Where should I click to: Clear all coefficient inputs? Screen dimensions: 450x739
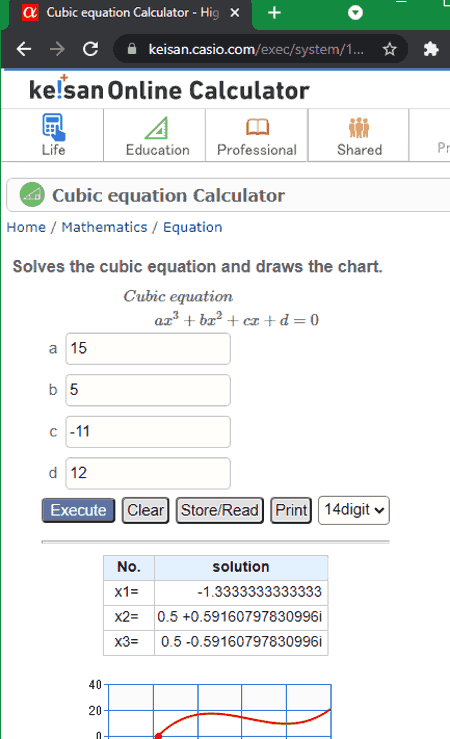[145, 510]
